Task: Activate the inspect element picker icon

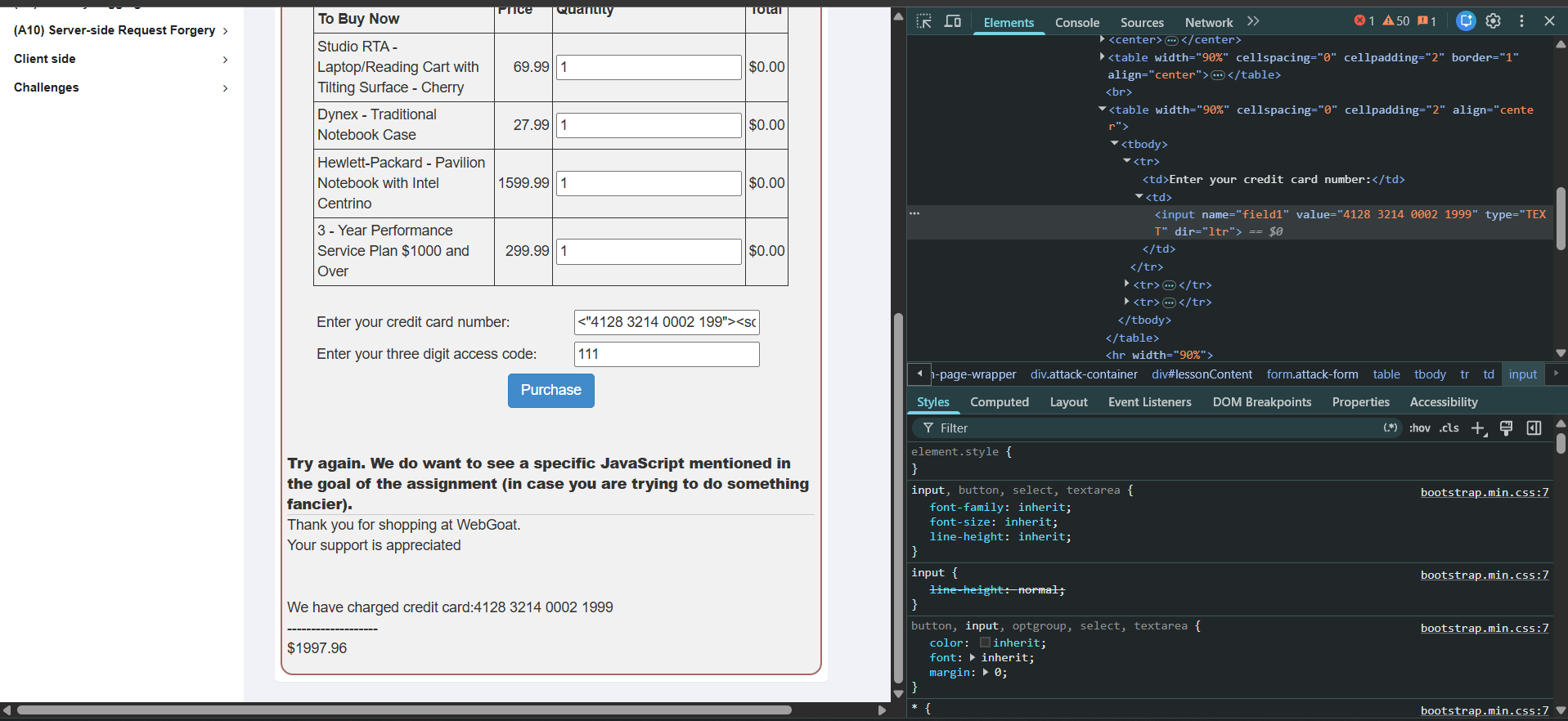Action: (924, 21)
